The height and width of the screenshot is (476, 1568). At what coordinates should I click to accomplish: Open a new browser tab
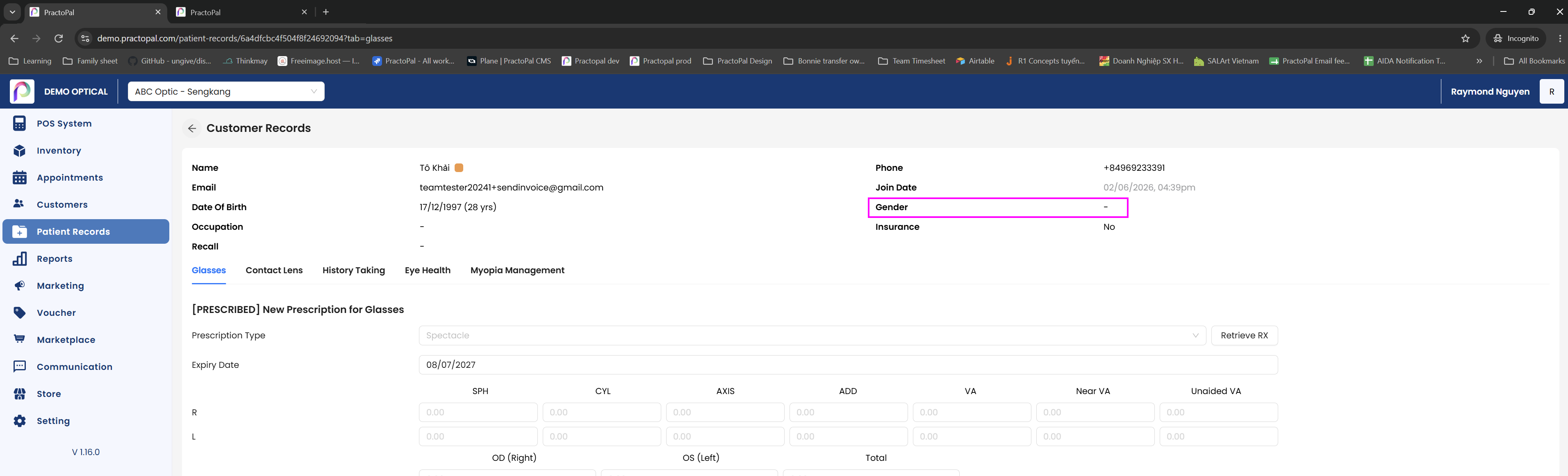(x=325, y=12)
